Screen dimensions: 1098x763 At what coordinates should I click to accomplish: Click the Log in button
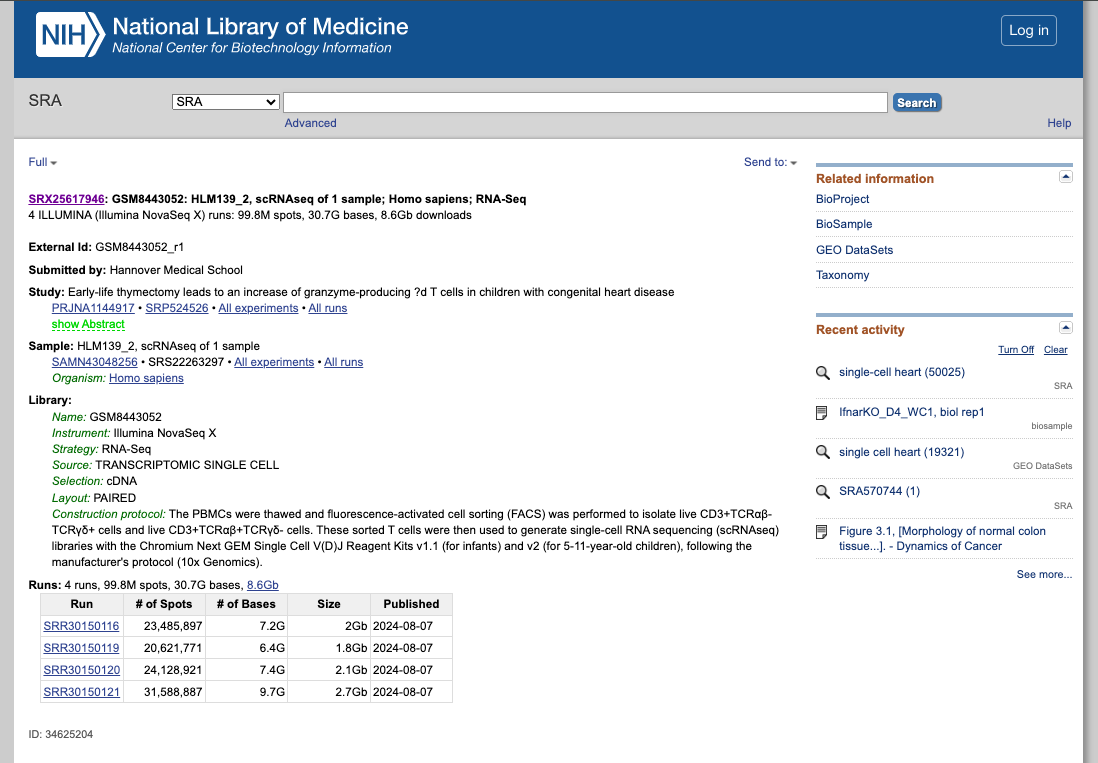pyautogui.click(x=1028, y=30)
